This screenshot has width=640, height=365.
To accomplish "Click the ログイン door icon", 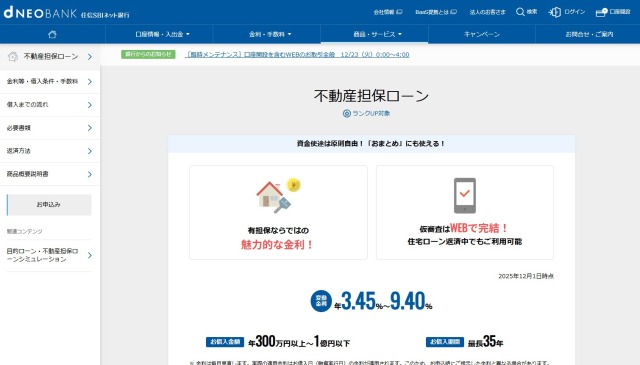I will (555, 12).
